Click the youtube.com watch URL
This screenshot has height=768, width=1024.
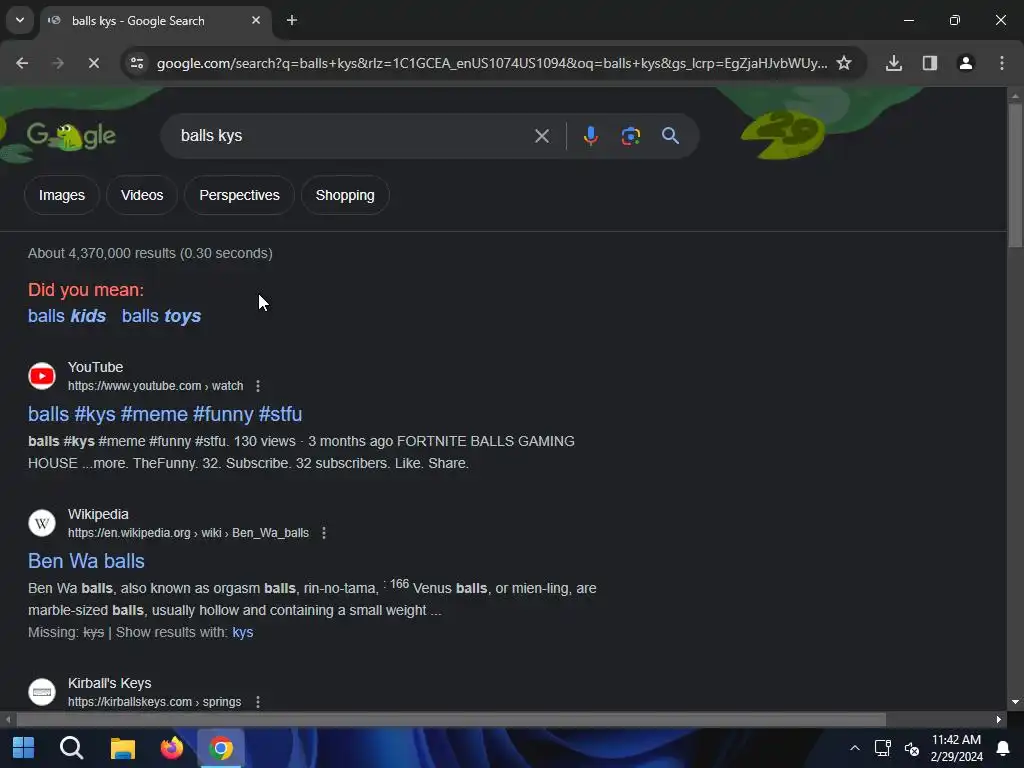tap(155, 386)
